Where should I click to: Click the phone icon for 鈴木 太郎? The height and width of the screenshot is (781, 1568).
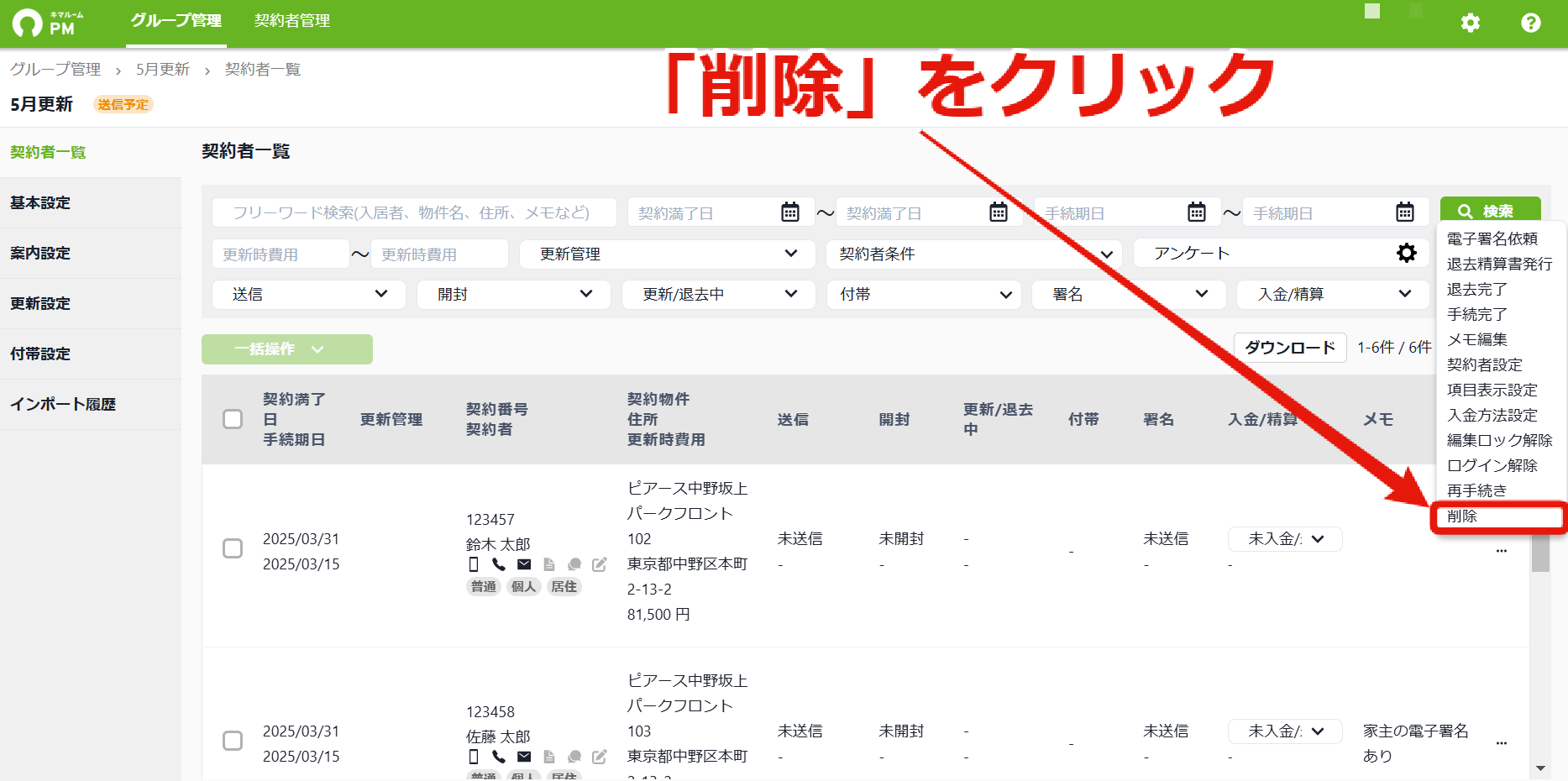[x=499, y=564]
